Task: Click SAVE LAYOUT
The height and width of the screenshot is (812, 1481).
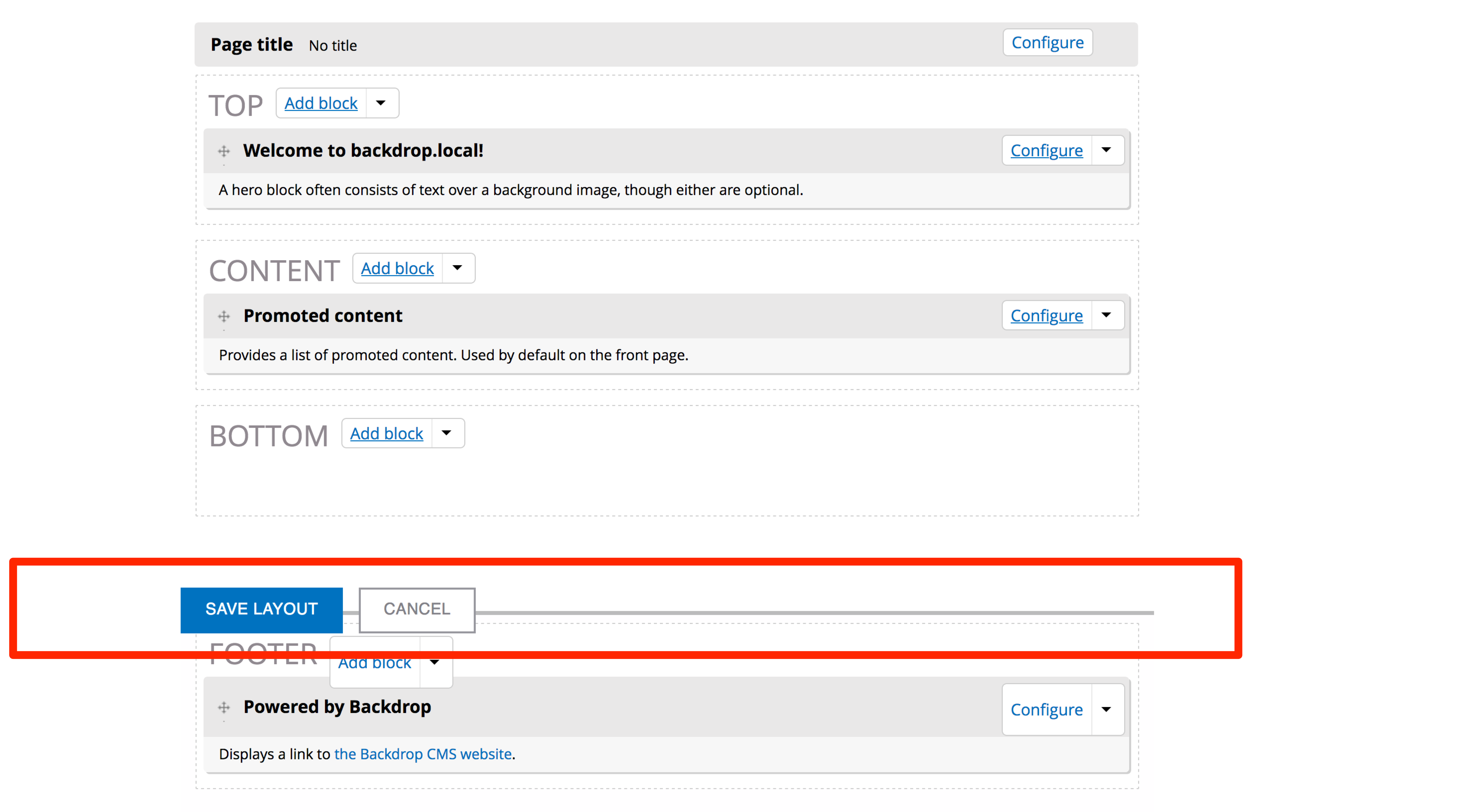Action: point(262,609)
